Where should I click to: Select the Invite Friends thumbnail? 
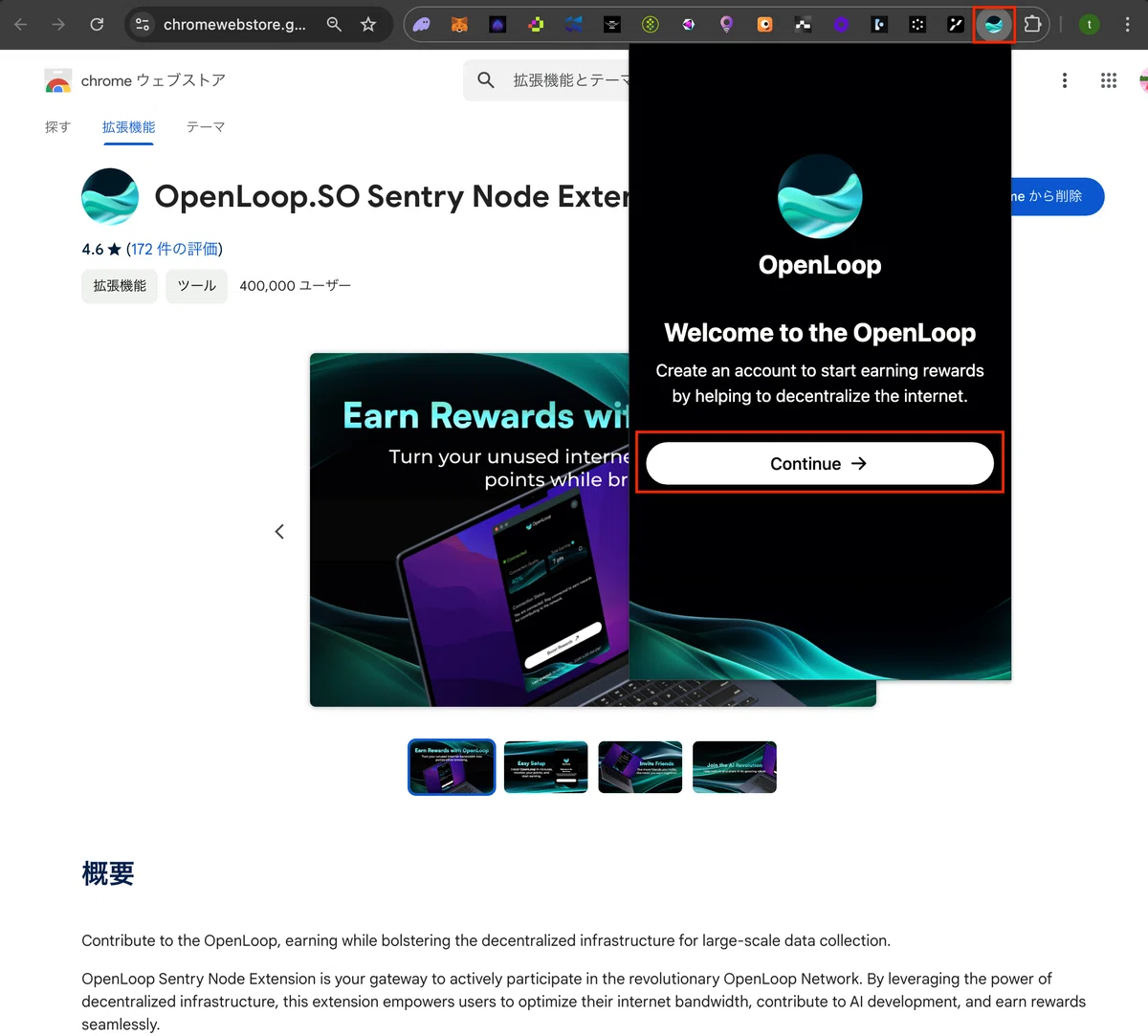(x=640, y=767)
